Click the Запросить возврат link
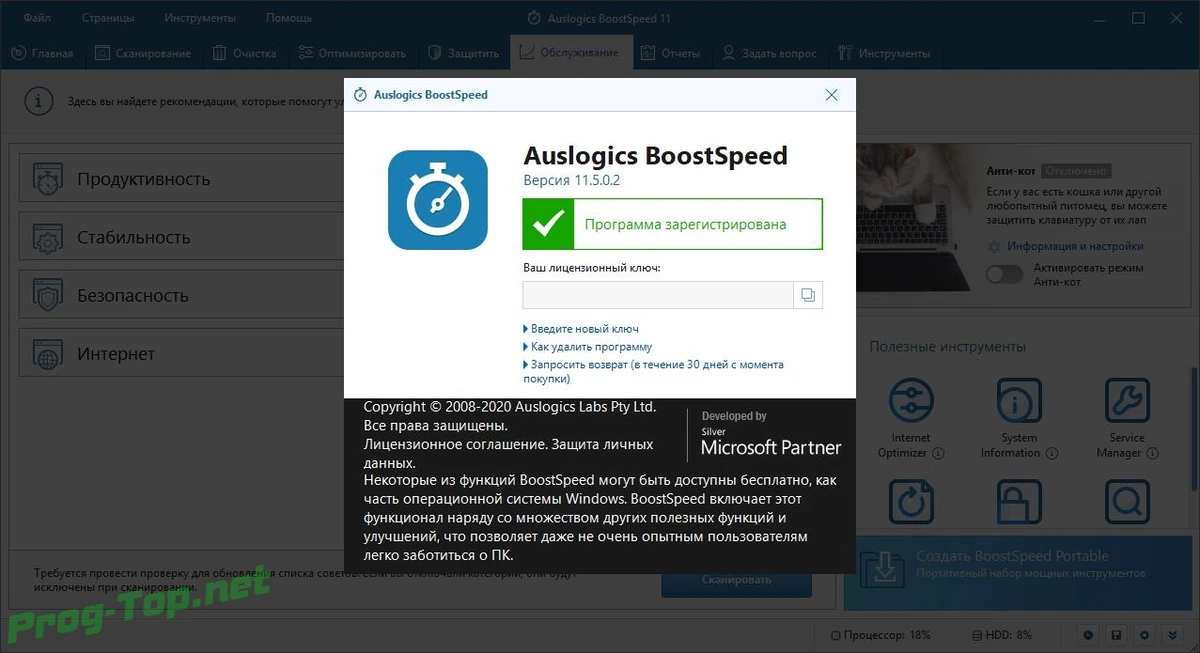Screen dimensions: 1200x653 (654, 372)
